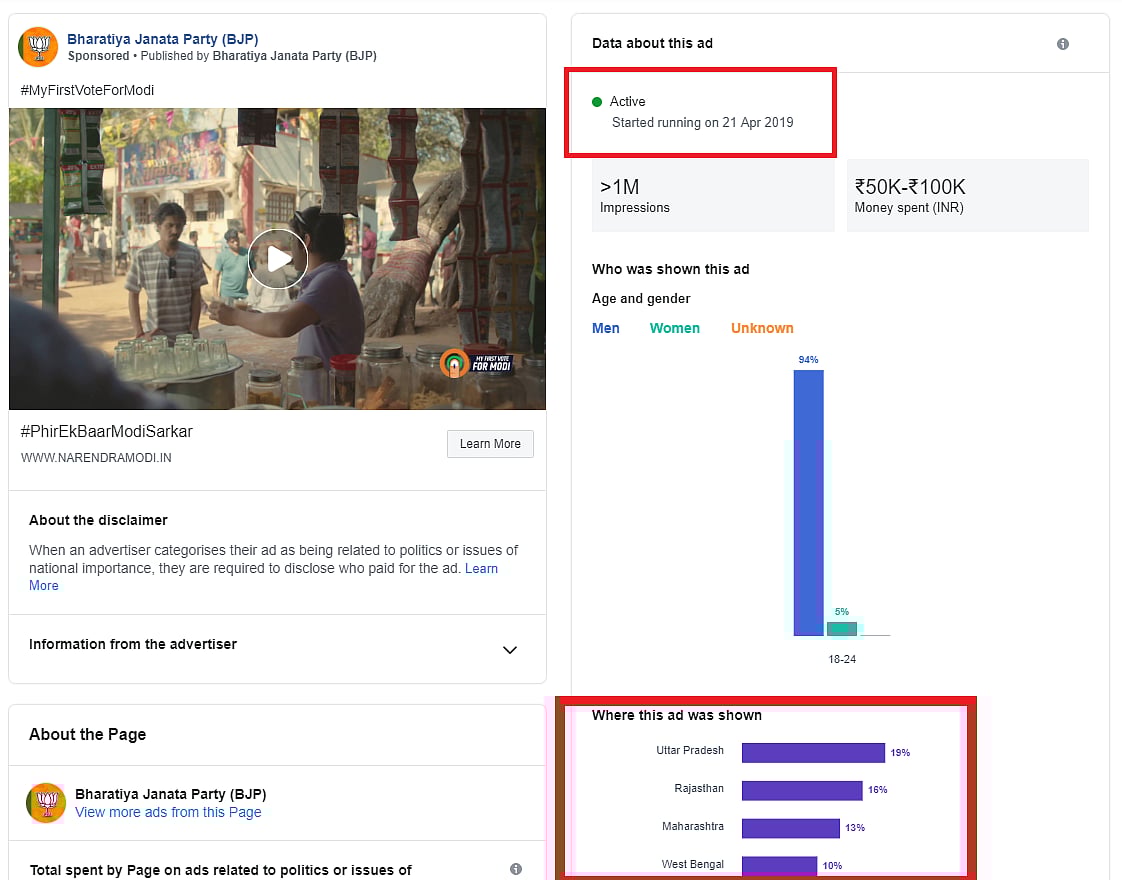Click the #MyFirstVoteForModi hashtag text

pos(87,90)
